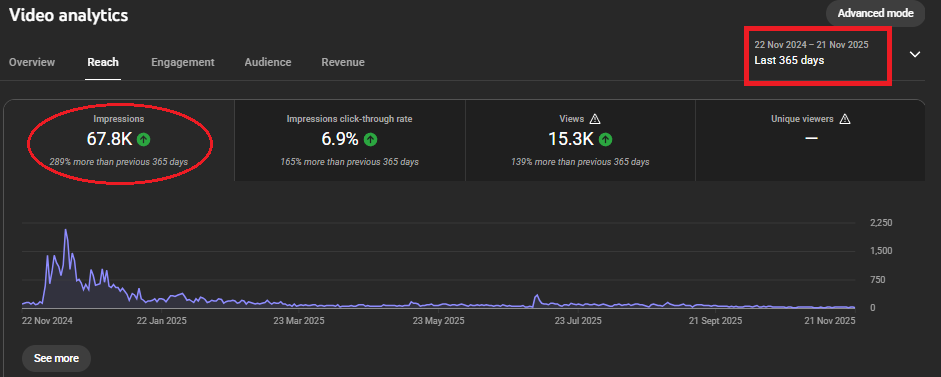Click the warning triangle beside Views
Viewport: 941px width, 377px height.
click(595, 119)
